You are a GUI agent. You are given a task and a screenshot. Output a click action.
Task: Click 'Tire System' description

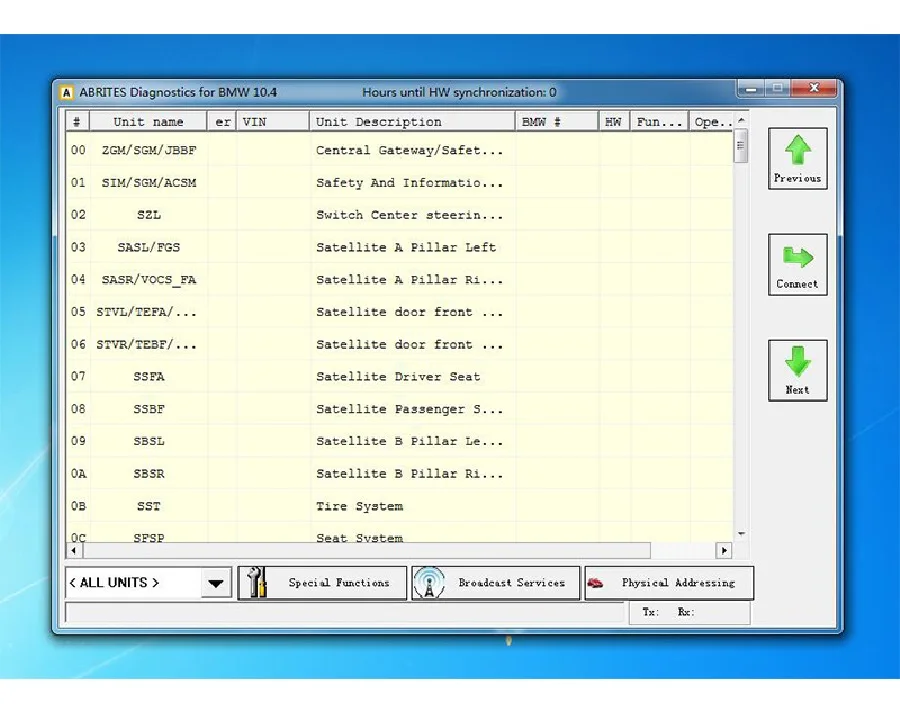(x=359, y=506)
